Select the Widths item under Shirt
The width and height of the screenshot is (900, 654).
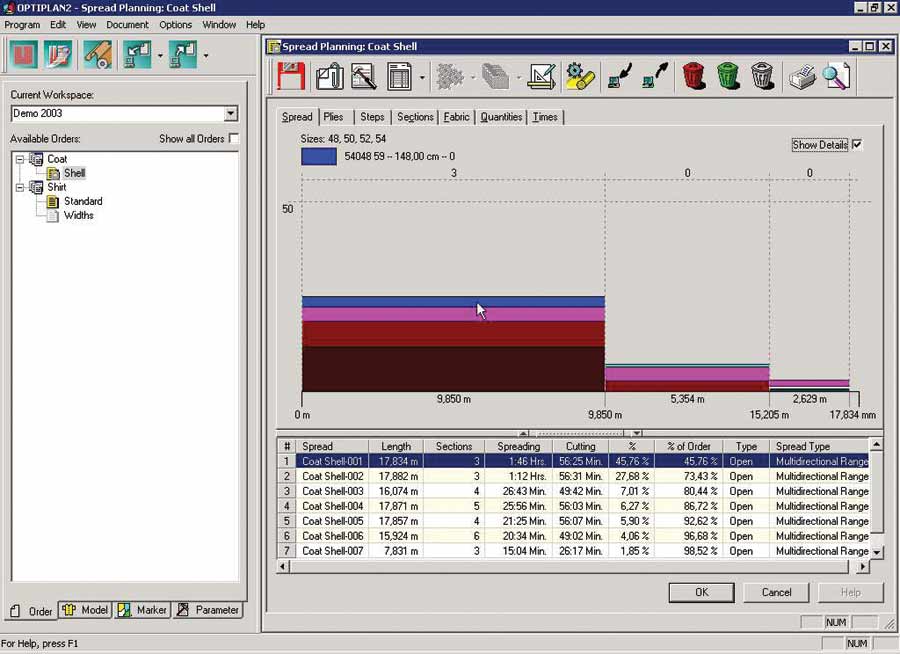[x=79, y=215]
